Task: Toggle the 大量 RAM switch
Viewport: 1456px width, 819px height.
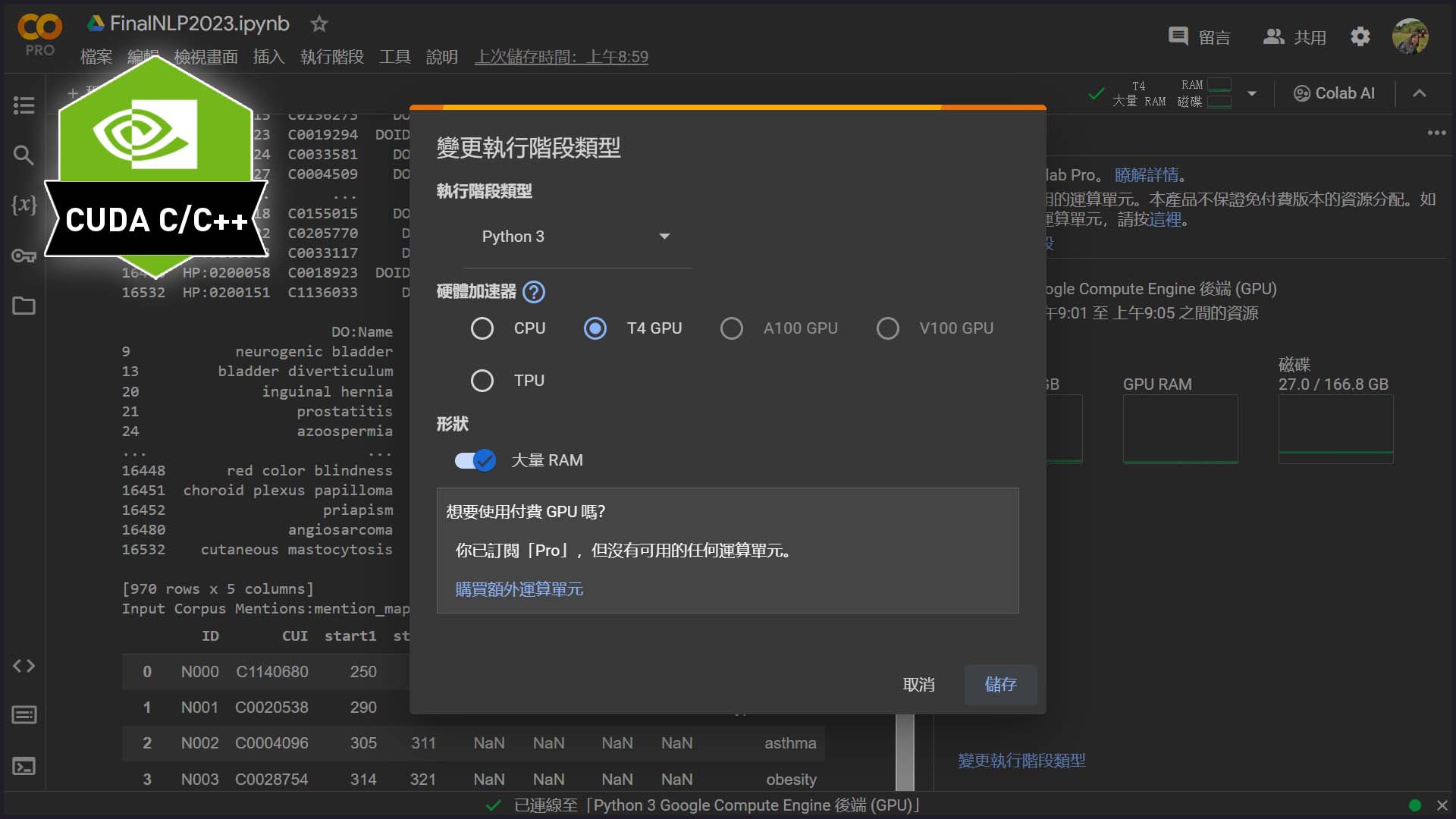Action: tap(475, 460)
